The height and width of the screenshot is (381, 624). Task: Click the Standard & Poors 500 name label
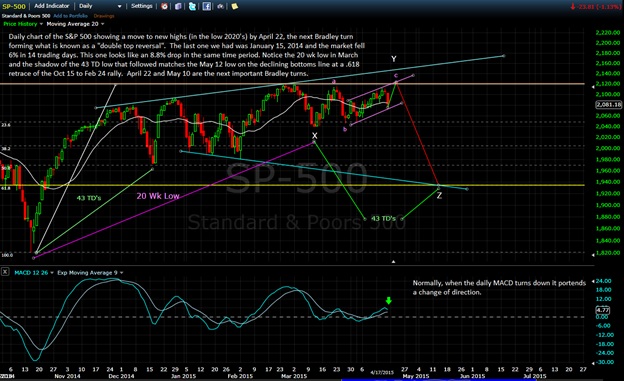click(x=26, y=16)
